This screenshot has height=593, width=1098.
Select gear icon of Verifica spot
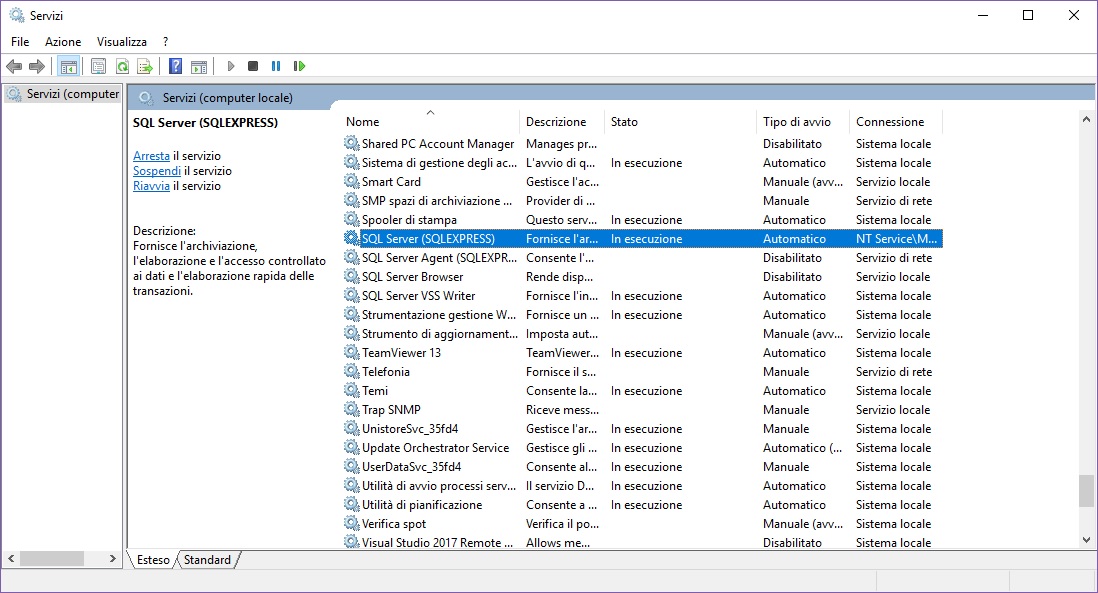352,523
